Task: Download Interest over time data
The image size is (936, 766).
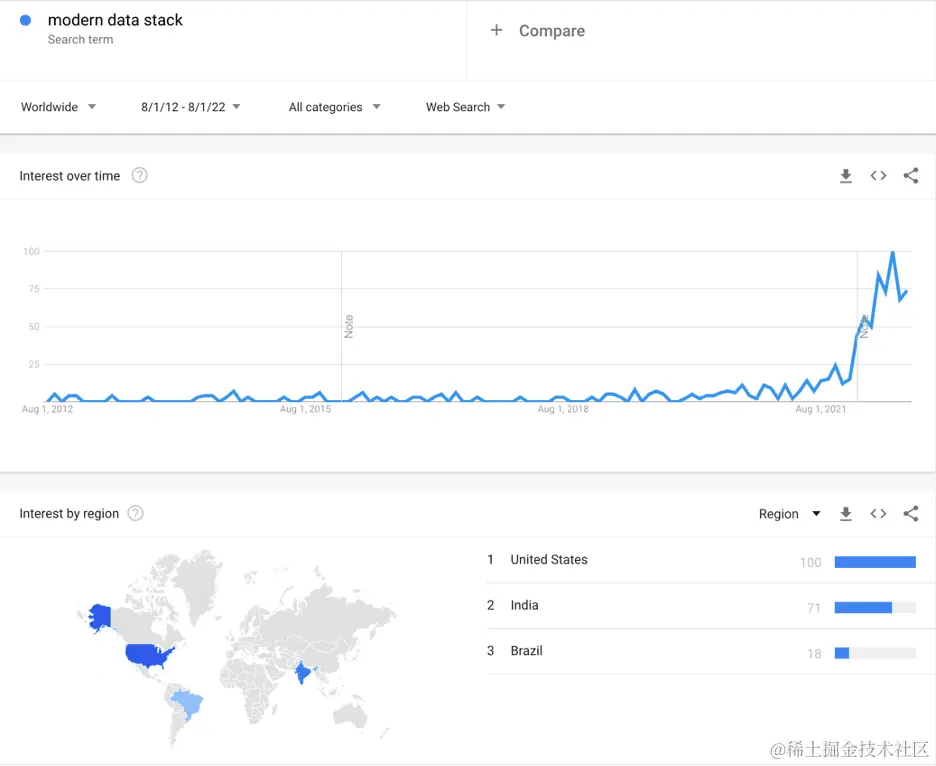Action: pyautogui.click(x=845, y=176)
